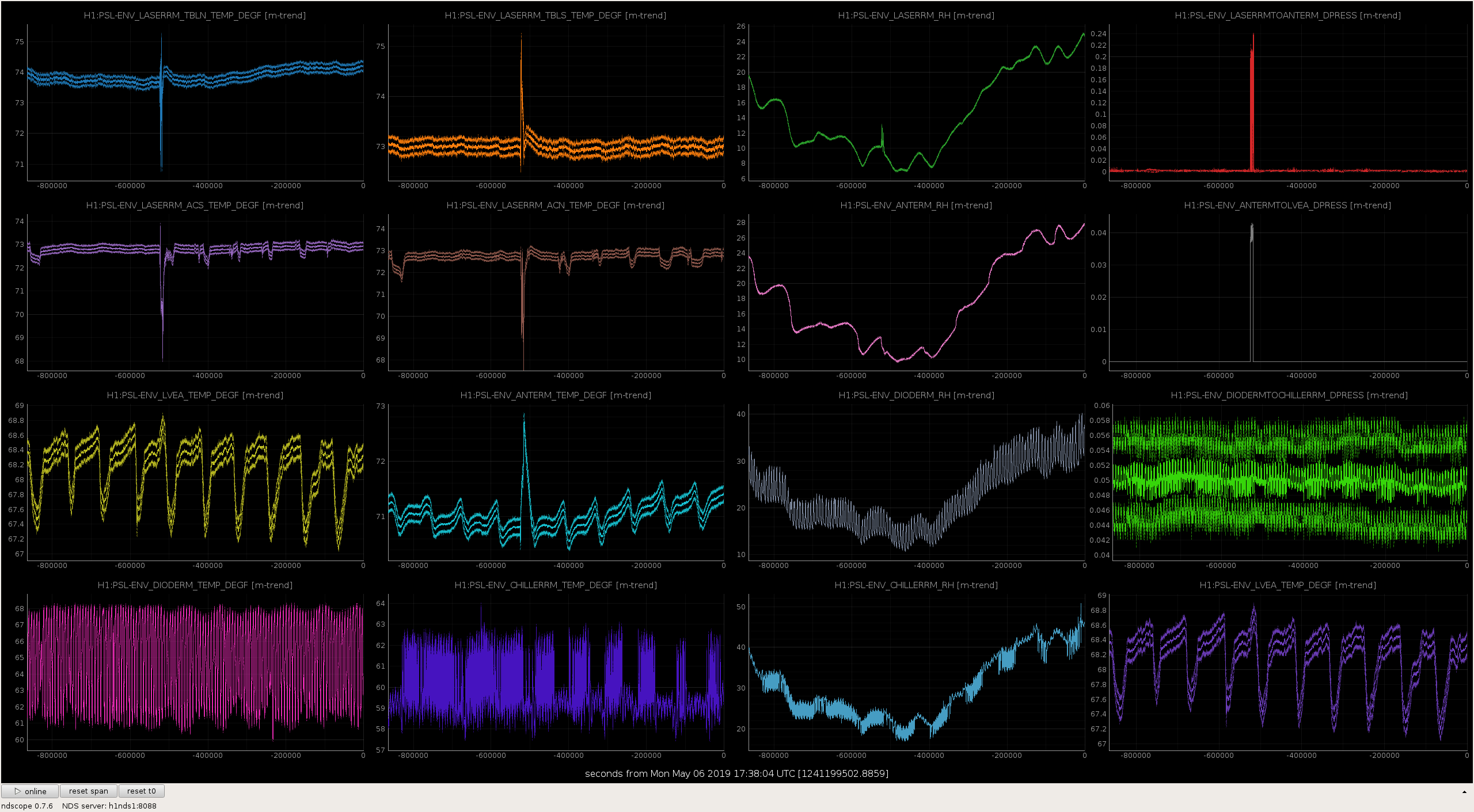Click inside the bright green DIODERMTOCHILLERRM_DPRESS plot
The image size is (1474, 812).
(1289, 482)
